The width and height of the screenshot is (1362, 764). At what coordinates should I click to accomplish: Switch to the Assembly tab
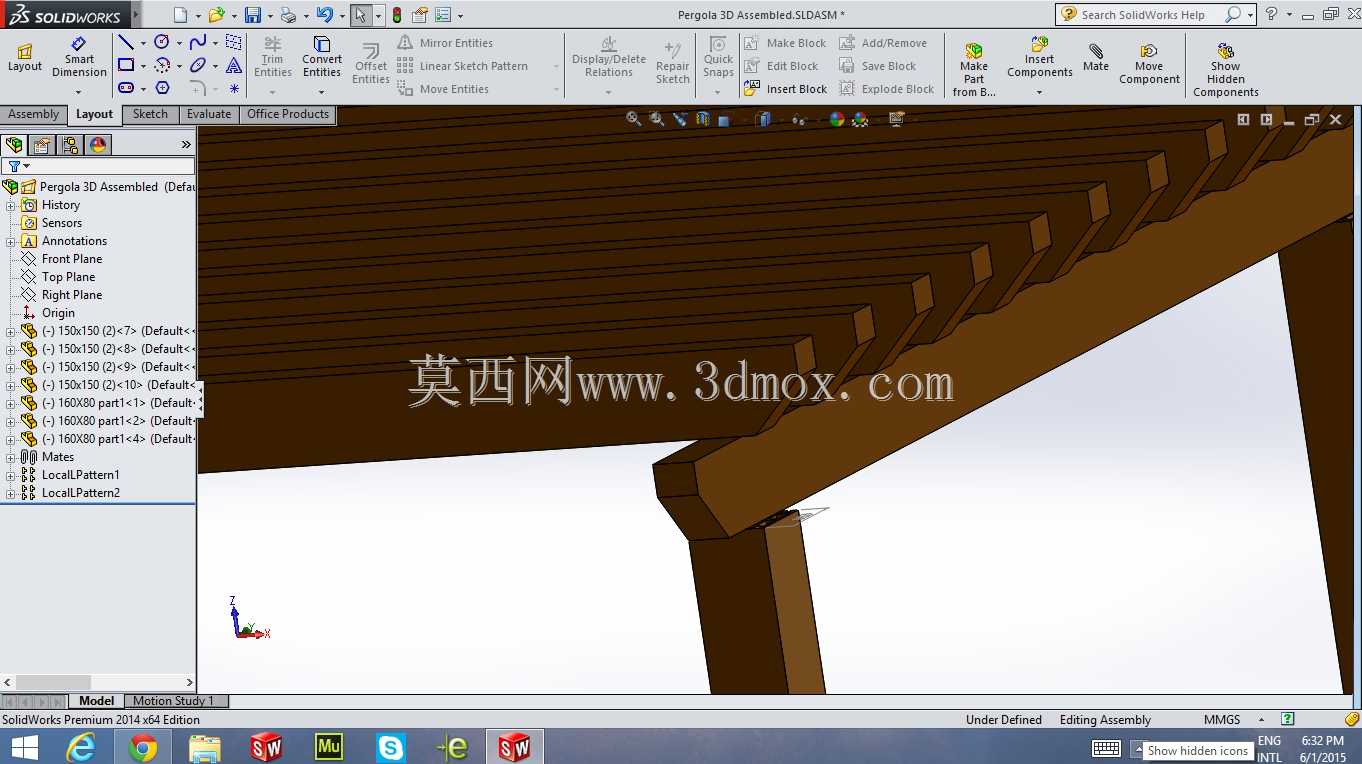click(34, 114)
